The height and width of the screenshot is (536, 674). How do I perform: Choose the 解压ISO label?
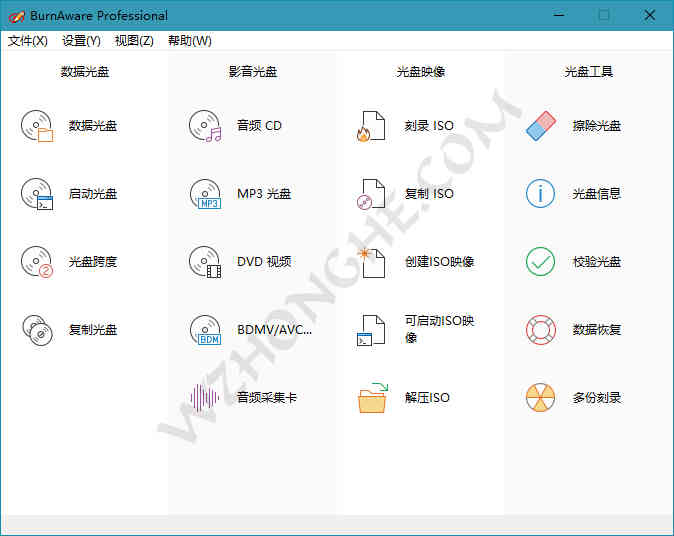[x=427, y=398]
